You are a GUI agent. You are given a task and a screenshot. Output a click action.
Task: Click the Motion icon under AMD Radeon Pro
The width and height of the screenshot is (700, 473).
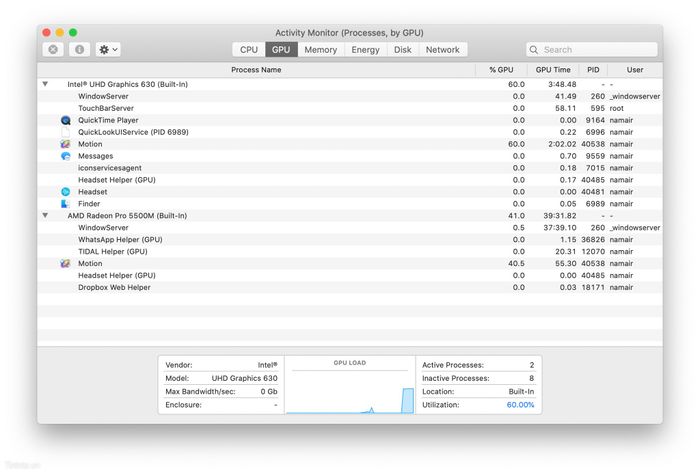65,264
